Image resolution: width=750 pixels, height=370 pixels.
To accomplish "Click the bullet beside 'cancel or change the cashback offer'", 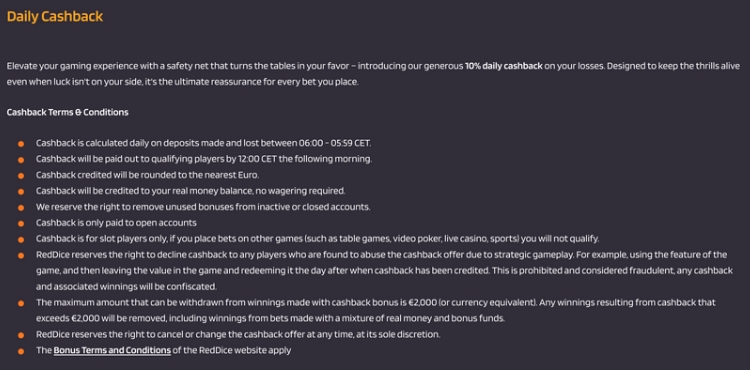I will pyautogui.click(x=21, y=335).
